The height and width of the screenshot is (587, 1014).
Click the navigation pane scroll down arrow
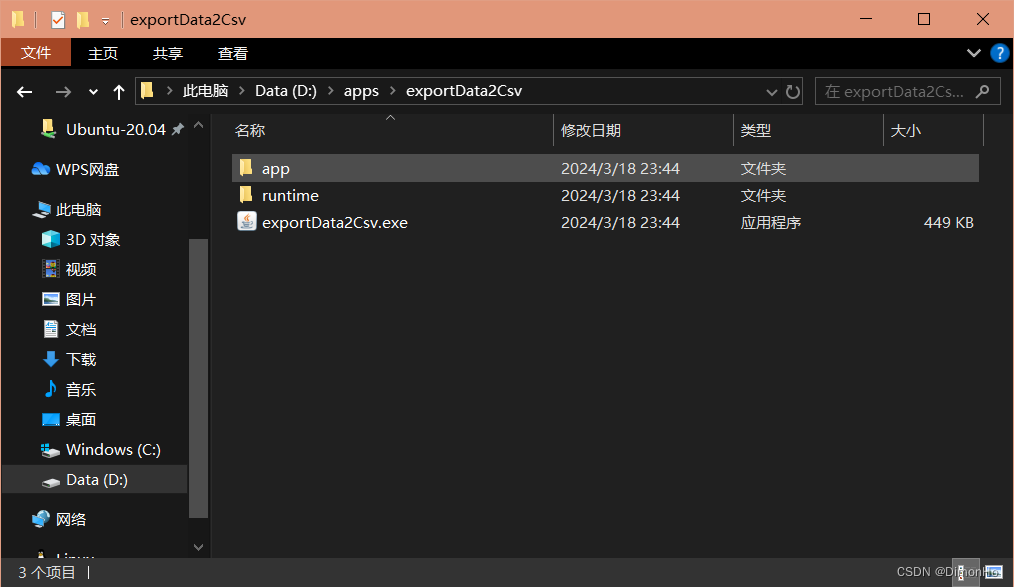[x=199, y=547]
